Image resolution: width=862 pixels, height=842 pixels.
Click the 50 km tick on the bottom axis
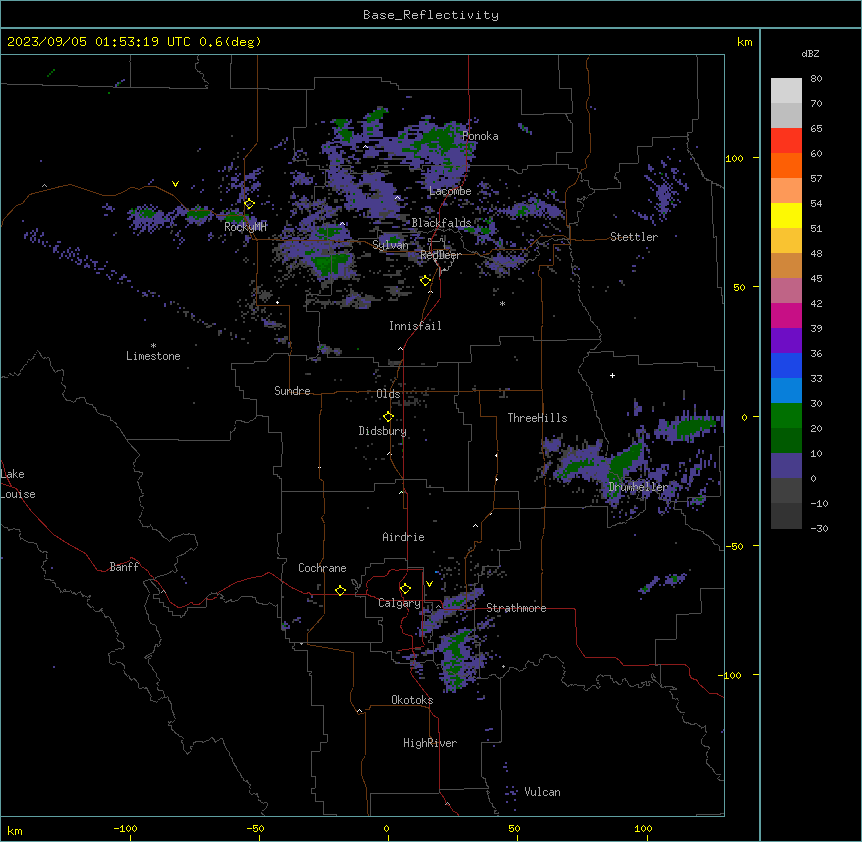514,828
